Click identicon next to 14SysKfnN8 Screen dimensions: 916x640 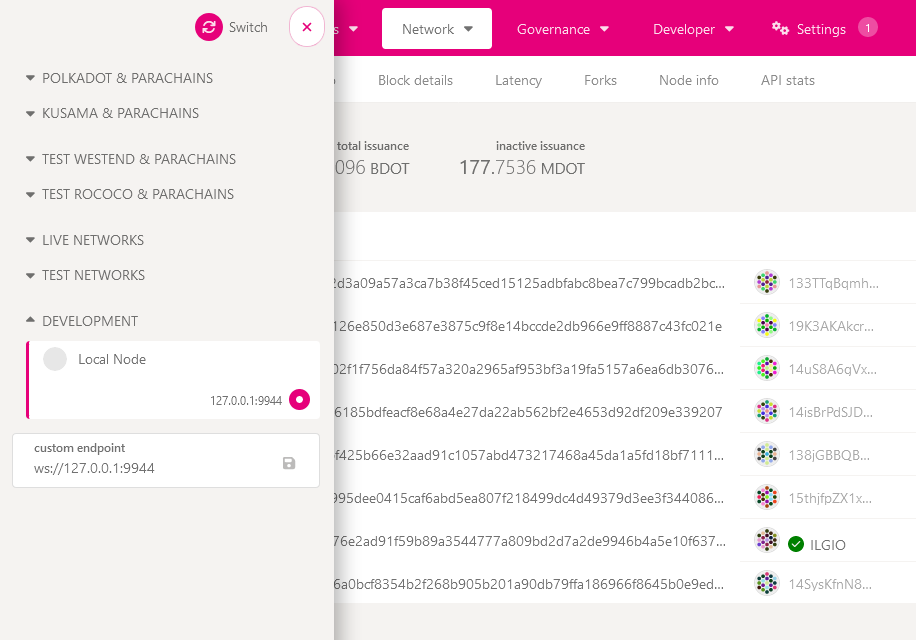[767, 583]
